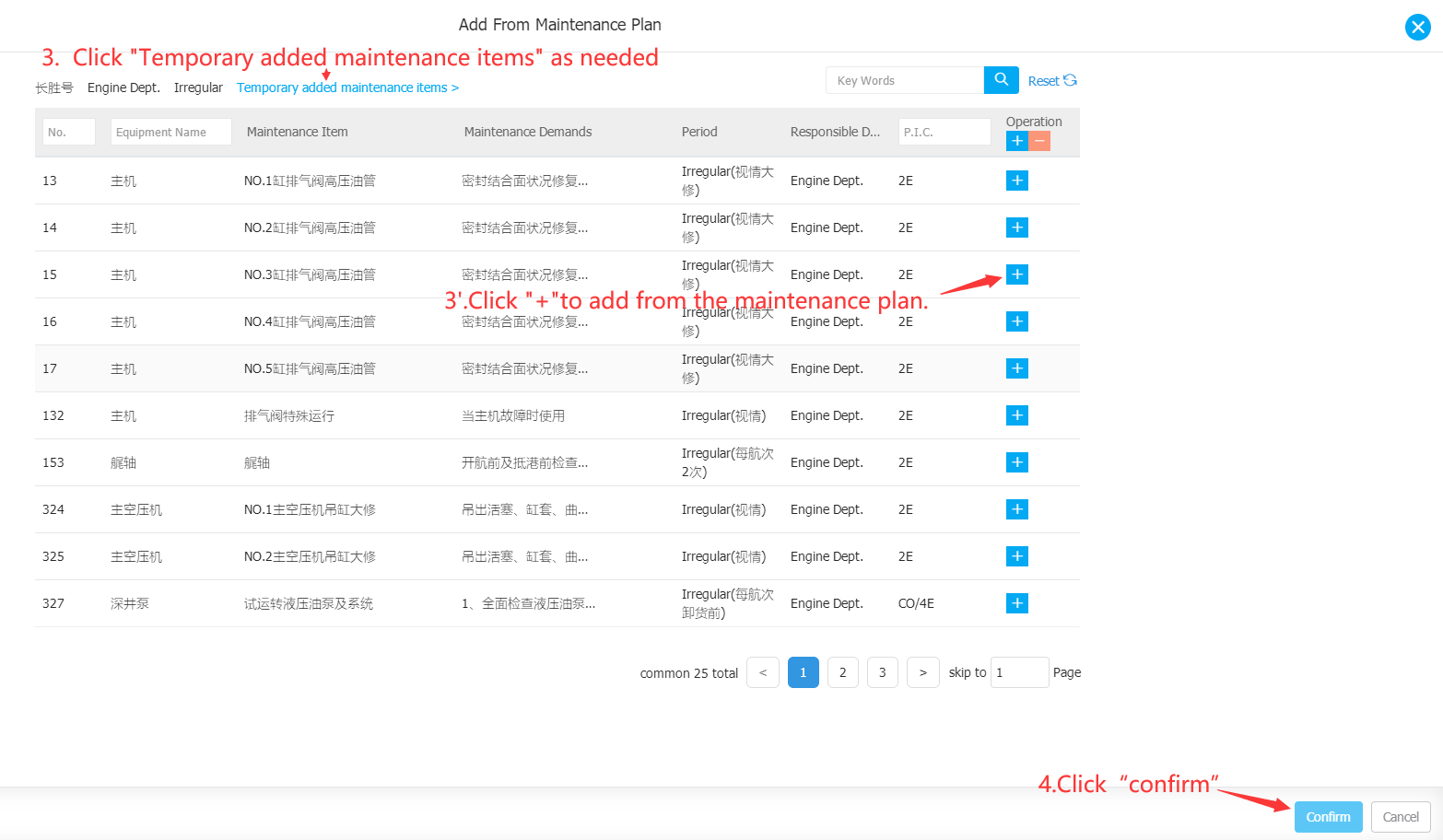The width and height of the screenshot is (1443, 840).
Task: Click equipment name 艉轴 in row 153
Action: (123, 462)
